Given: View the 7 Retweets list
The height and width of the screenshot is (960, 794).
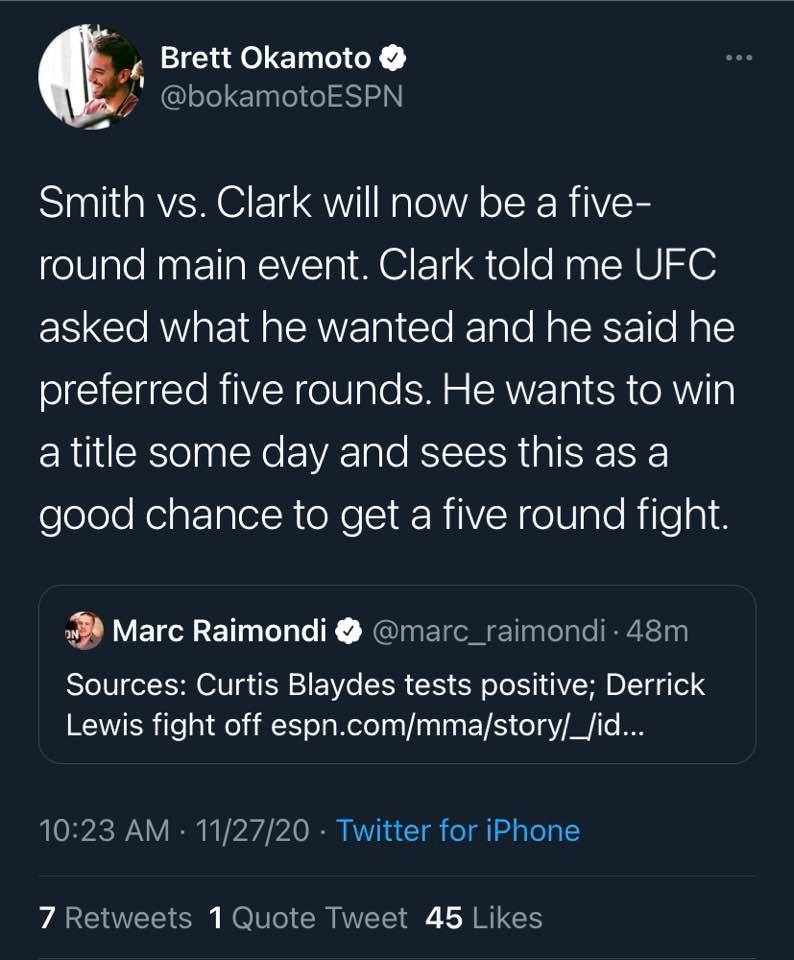Looking at the screenshot, I should tap(115, 918).
